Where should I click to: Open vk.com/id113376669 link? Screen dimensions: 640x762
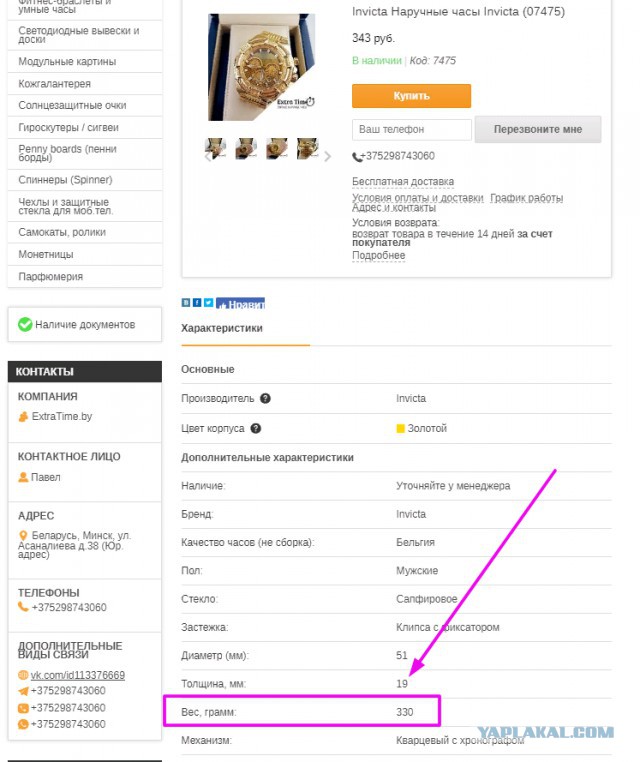[78, 675]
